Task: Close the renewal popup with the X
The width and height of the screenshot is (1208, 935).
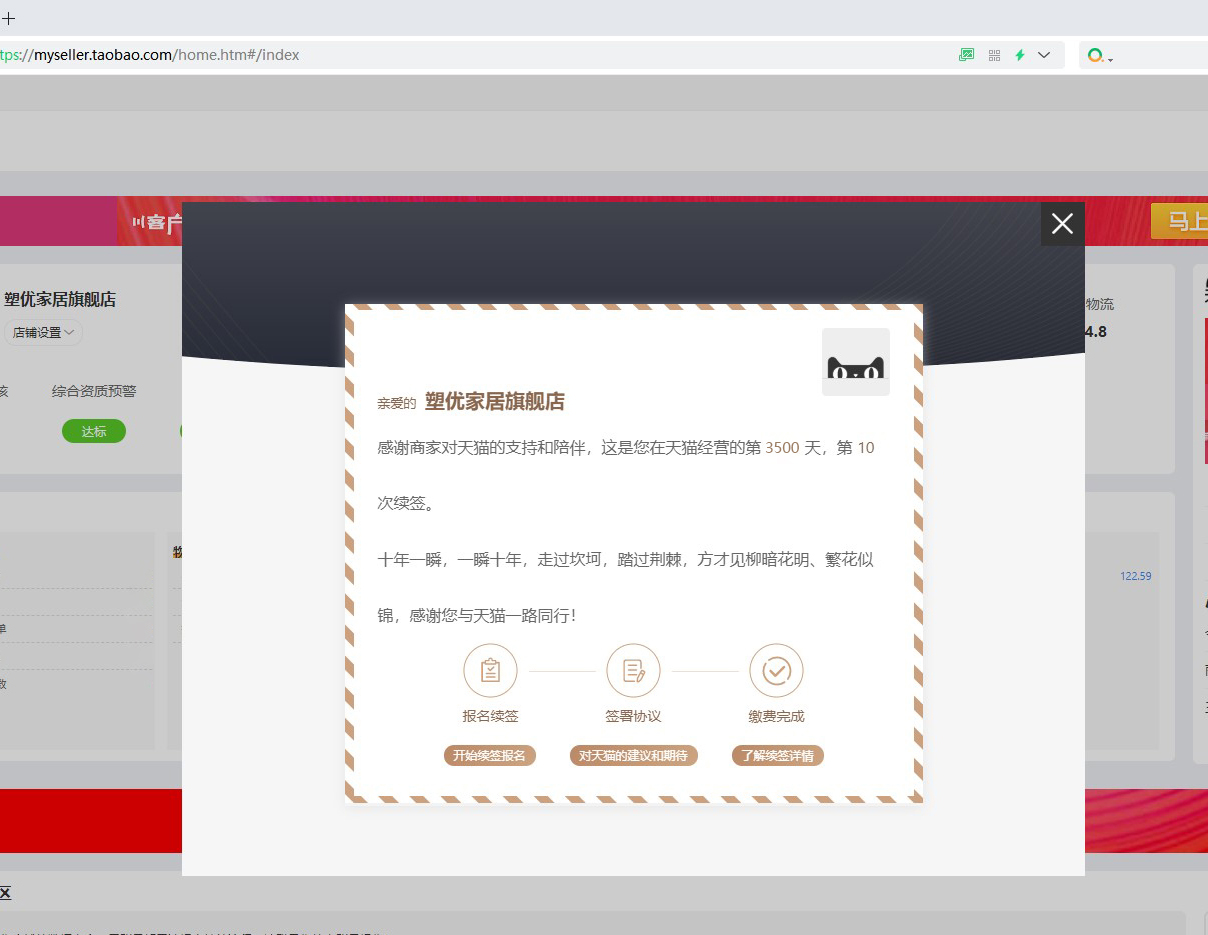Action: pos(1062,224)
